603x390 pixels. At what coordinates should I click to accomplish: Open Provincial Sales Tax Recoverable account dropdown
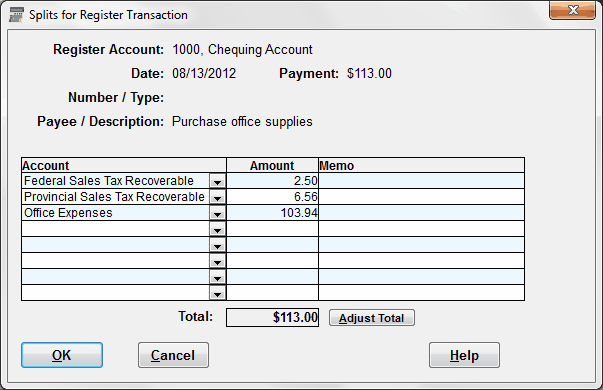(217, 197)
